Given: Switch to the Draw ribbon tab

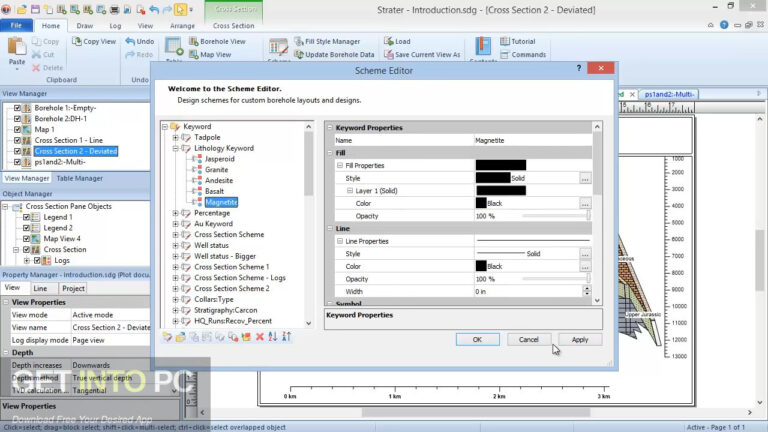Looking at the screenshot, I should click(85, 25).
